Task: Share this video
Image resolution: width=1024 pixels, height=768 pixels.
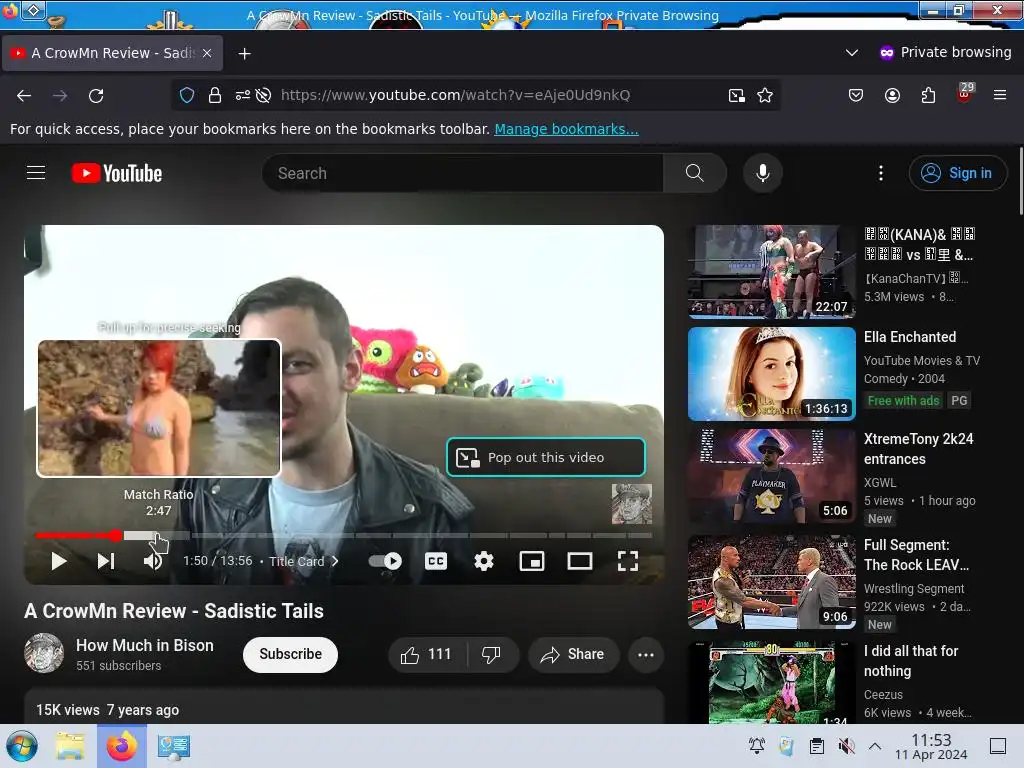Action: tap(572, 654)
